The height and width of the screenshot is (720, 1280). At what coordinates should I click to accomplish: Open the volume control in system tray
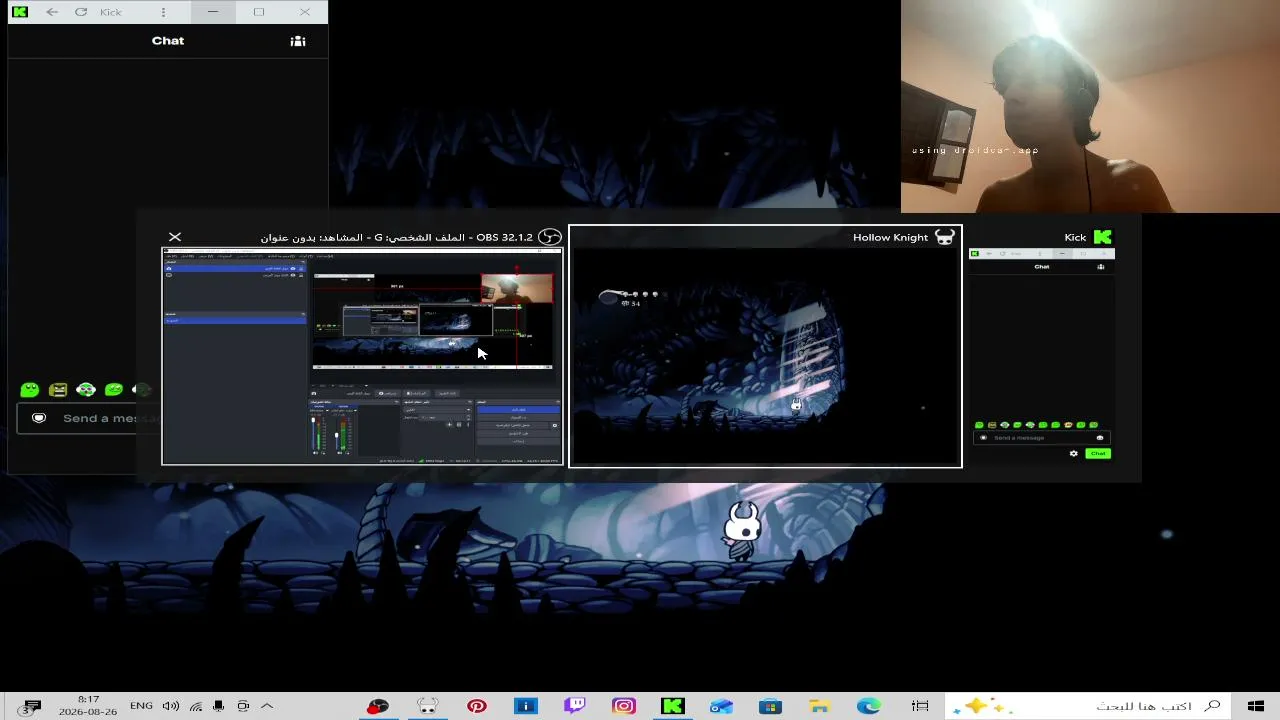pyautogui.click(x=171, y=706)
